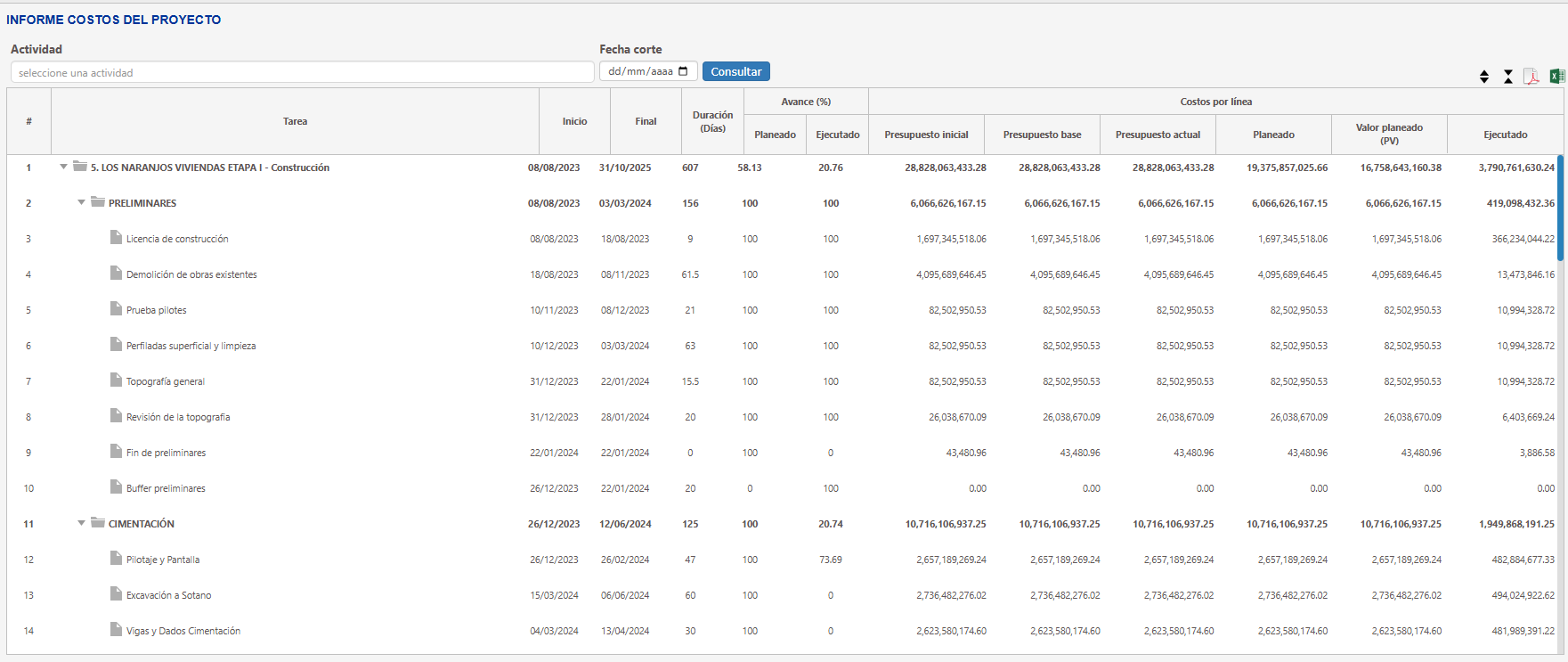
Task: Click the file icon of Fin de preliminares
Action: tap(116, 451)
